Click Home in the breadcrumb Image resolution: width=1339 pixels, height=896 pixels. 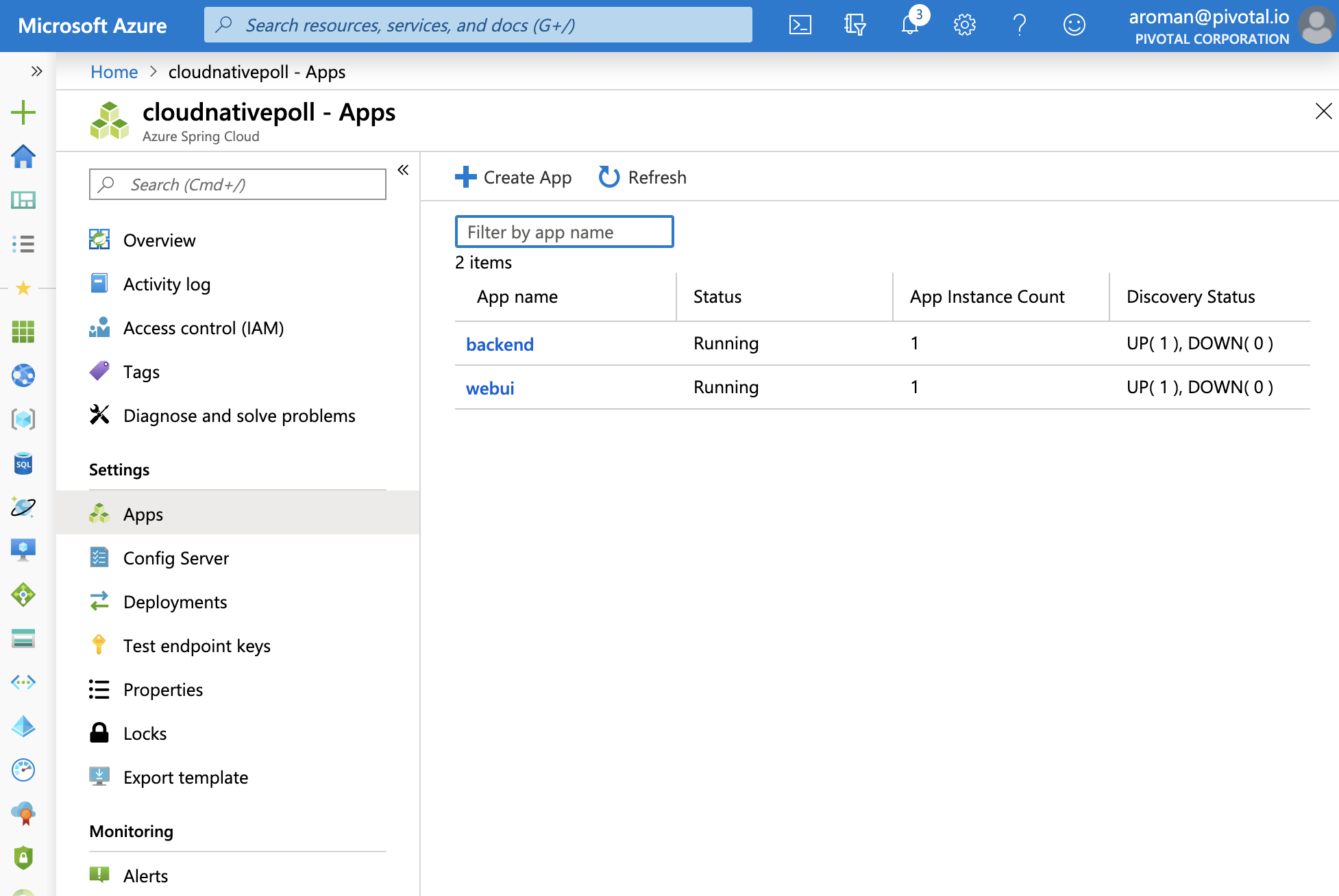[x=114, y=72]
